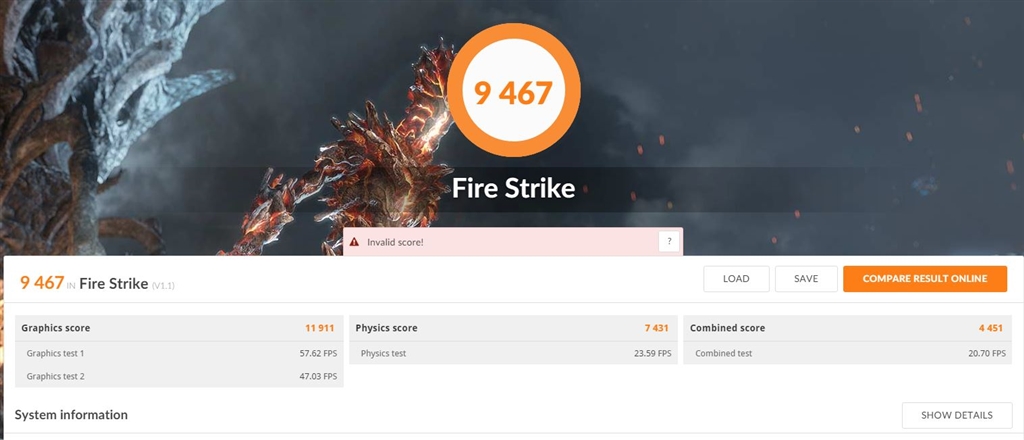This screenshot has width=1024, height=440.
Task: Select the Invalid score! message bar
Action: coord(513,242)
